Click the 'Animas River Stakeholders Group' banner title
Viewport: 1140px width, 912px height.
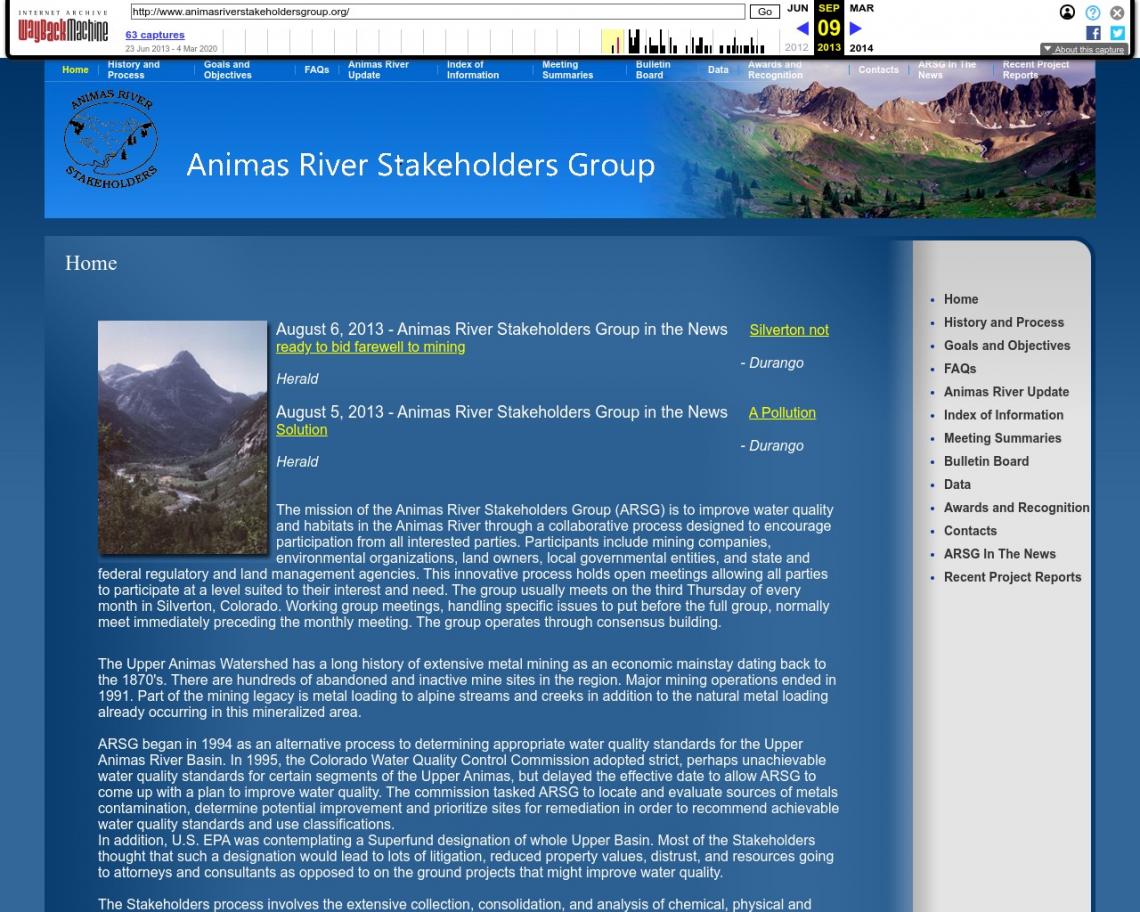tap(420, 166)
